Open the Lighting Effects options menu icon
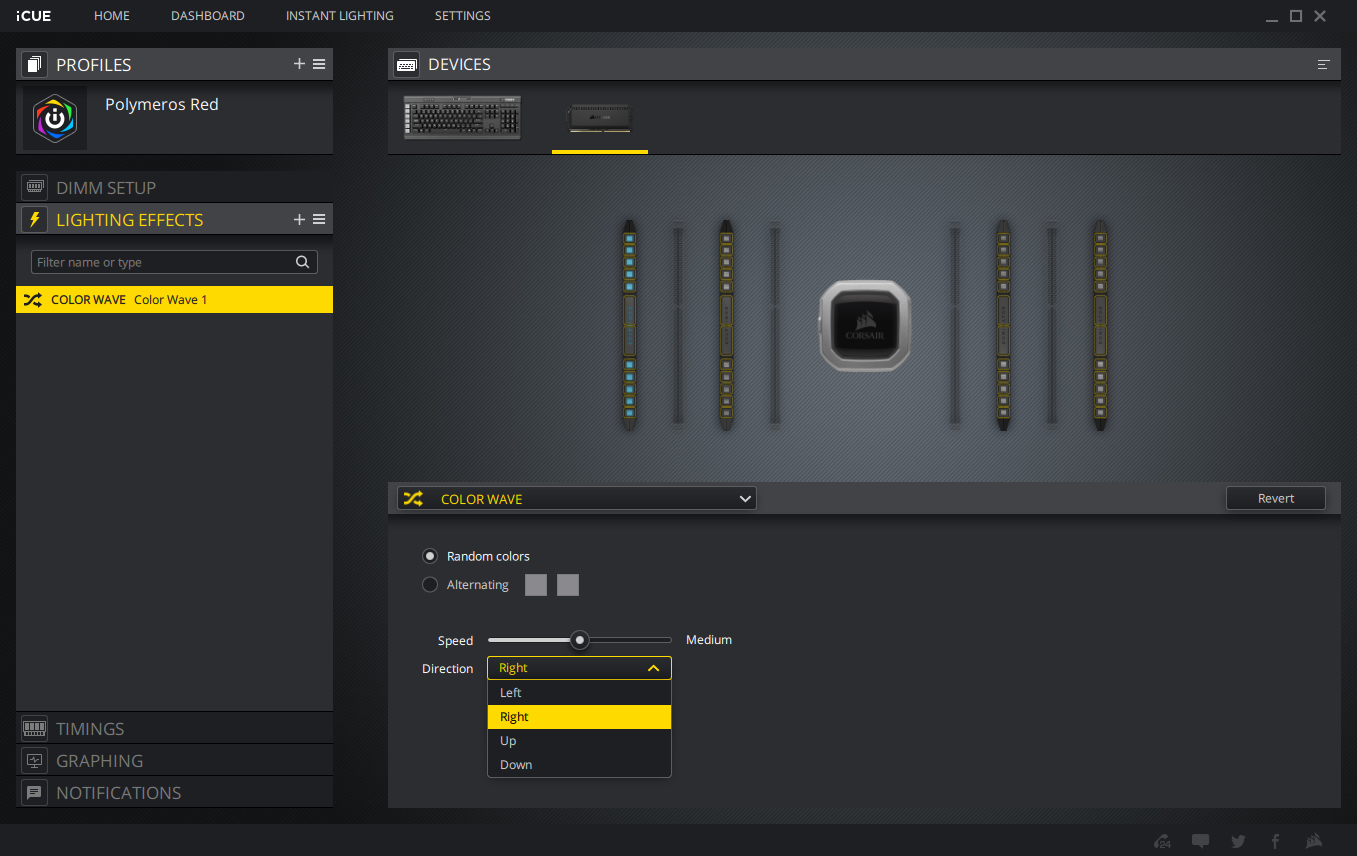1357x856 pixels. click(319, 219)
